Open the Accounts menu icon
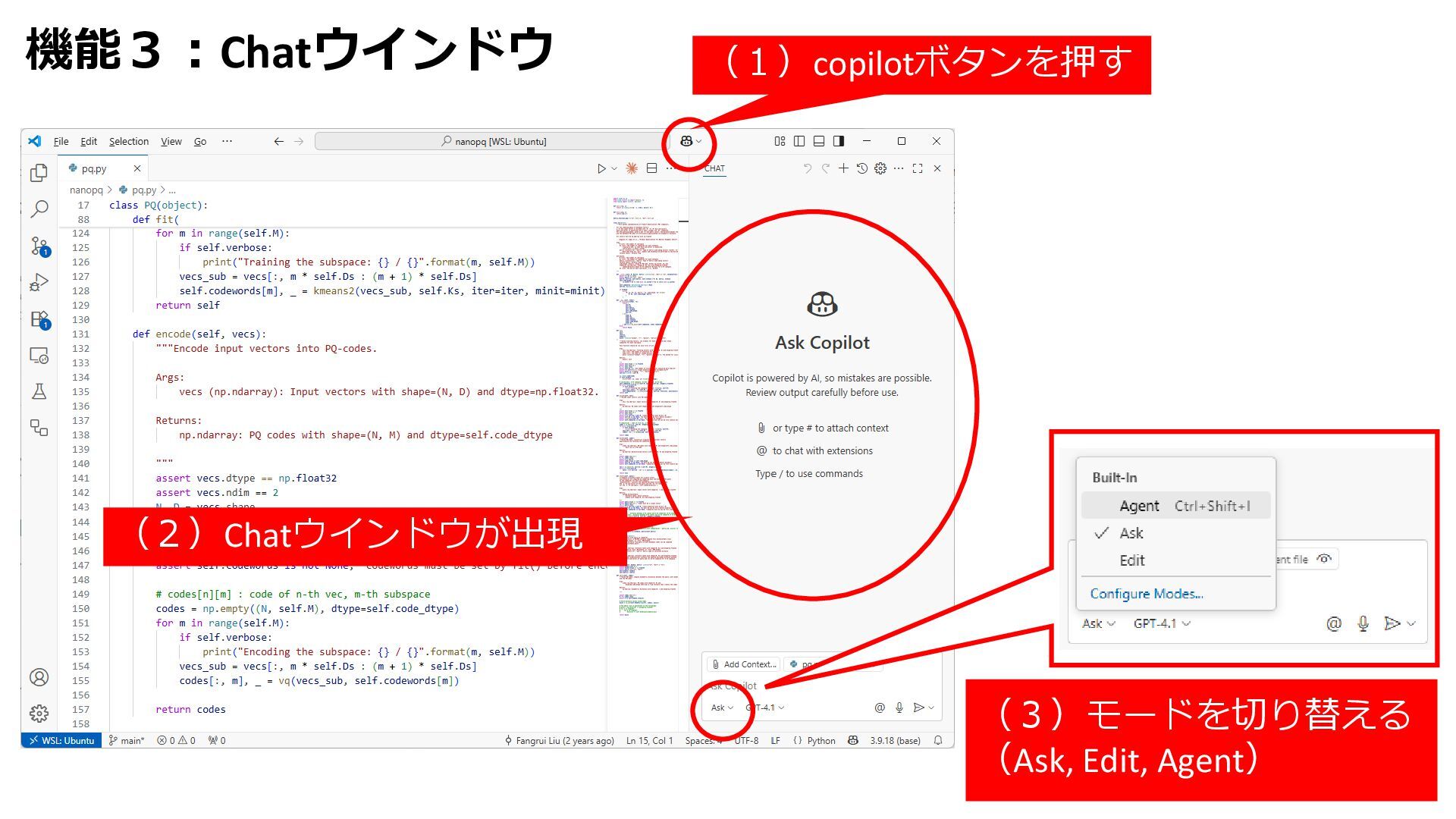This screenshot has height=819, width=1456. pos(39,677)
